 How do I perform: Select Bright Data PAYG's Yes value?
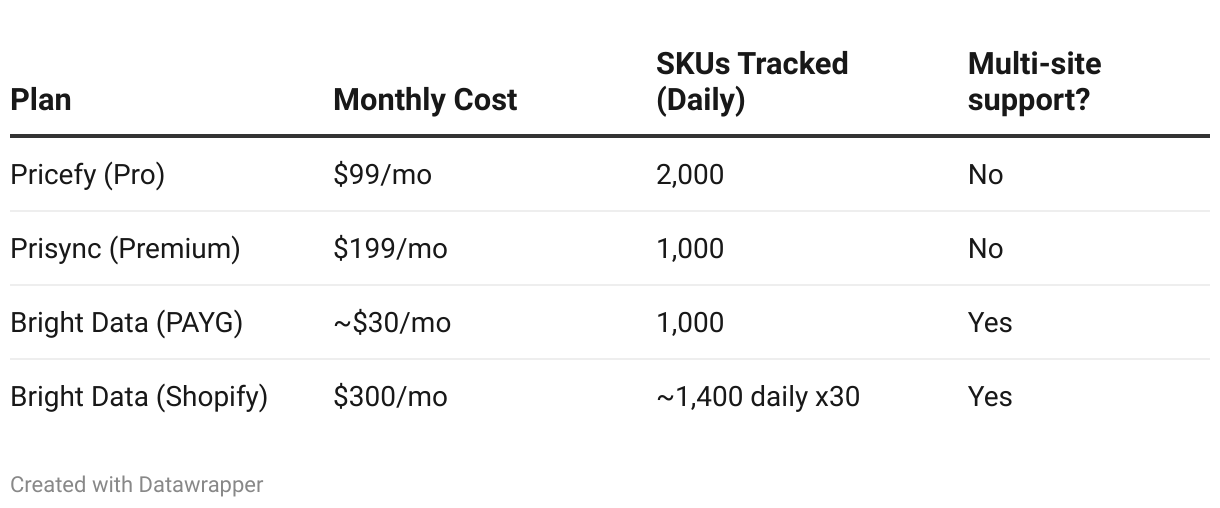990,323
